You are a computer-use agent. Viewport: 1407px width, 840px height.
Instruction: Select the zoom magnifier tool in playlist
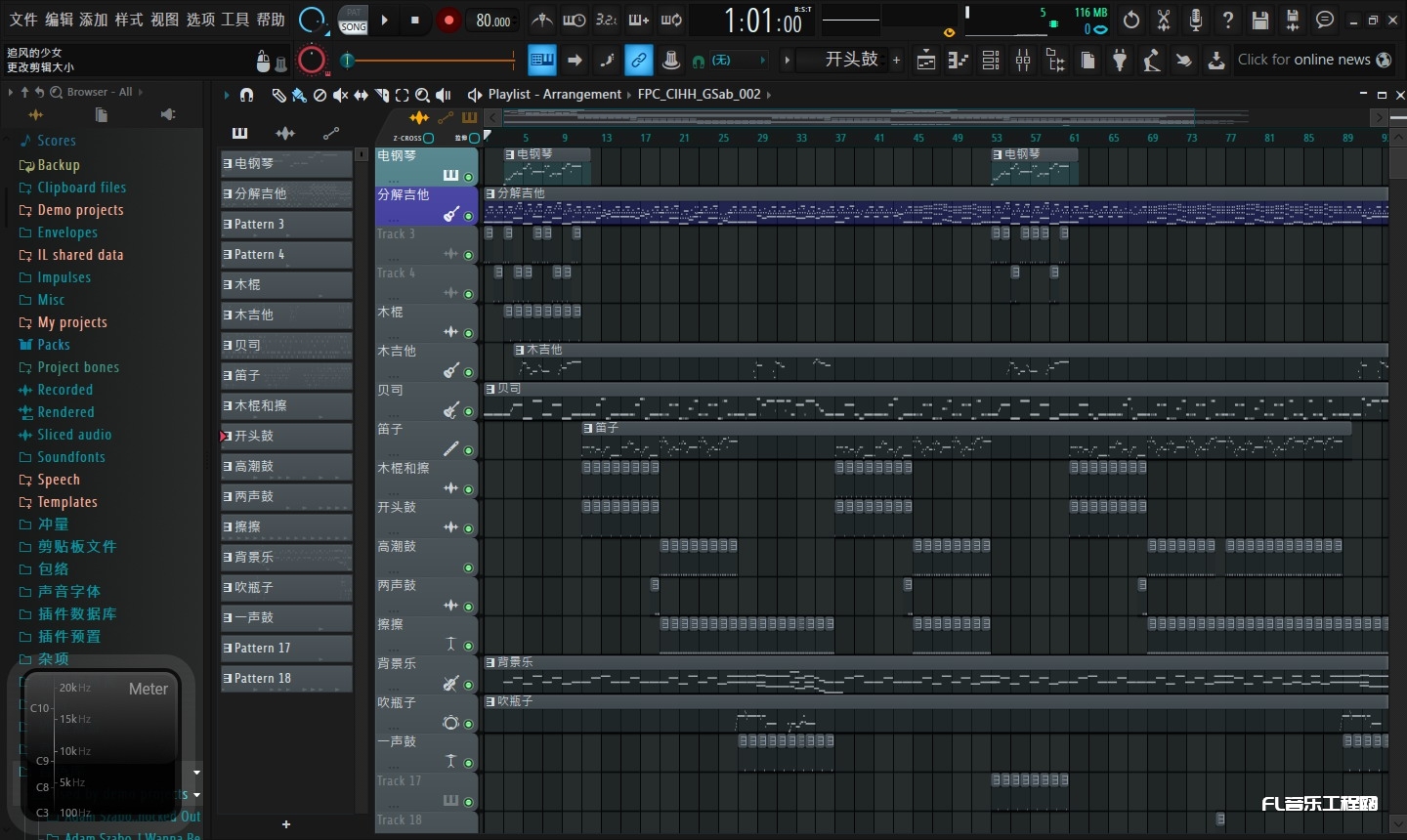point(422,95)
